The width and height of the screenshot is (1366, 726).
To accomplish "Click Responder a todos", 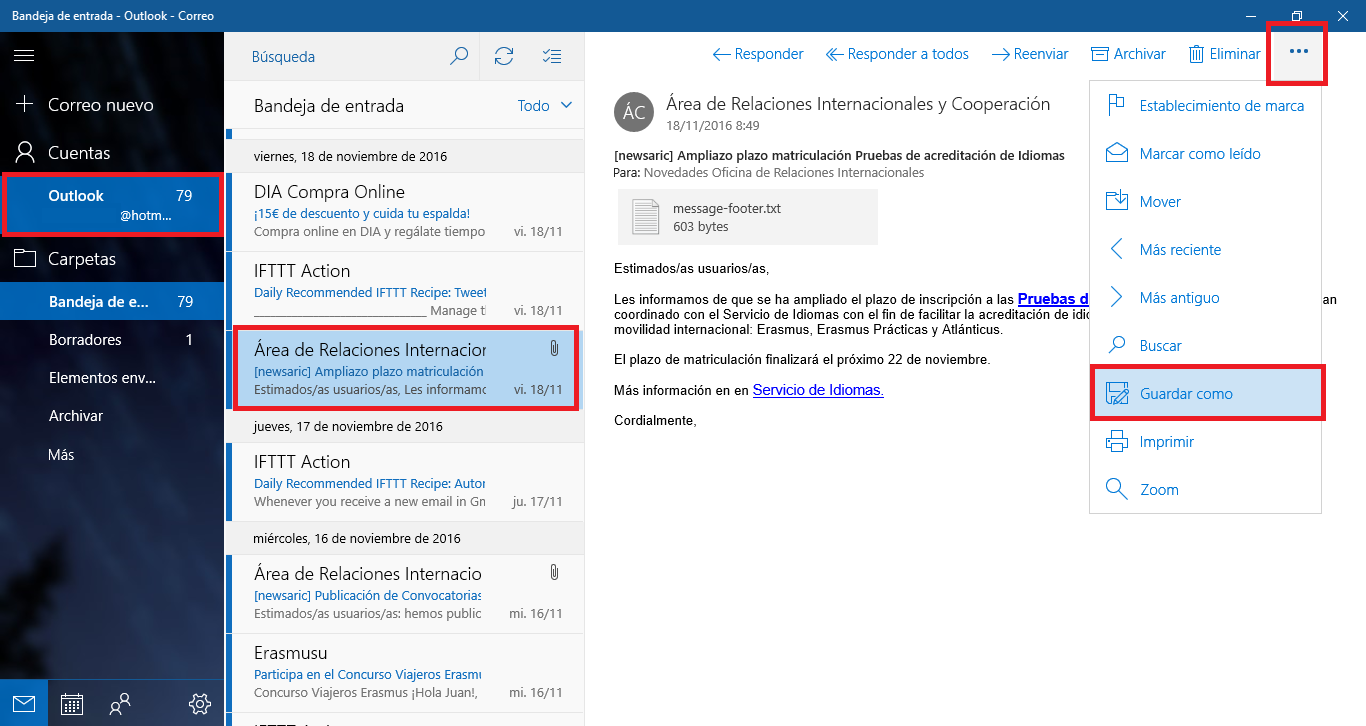I will (897, 54).
